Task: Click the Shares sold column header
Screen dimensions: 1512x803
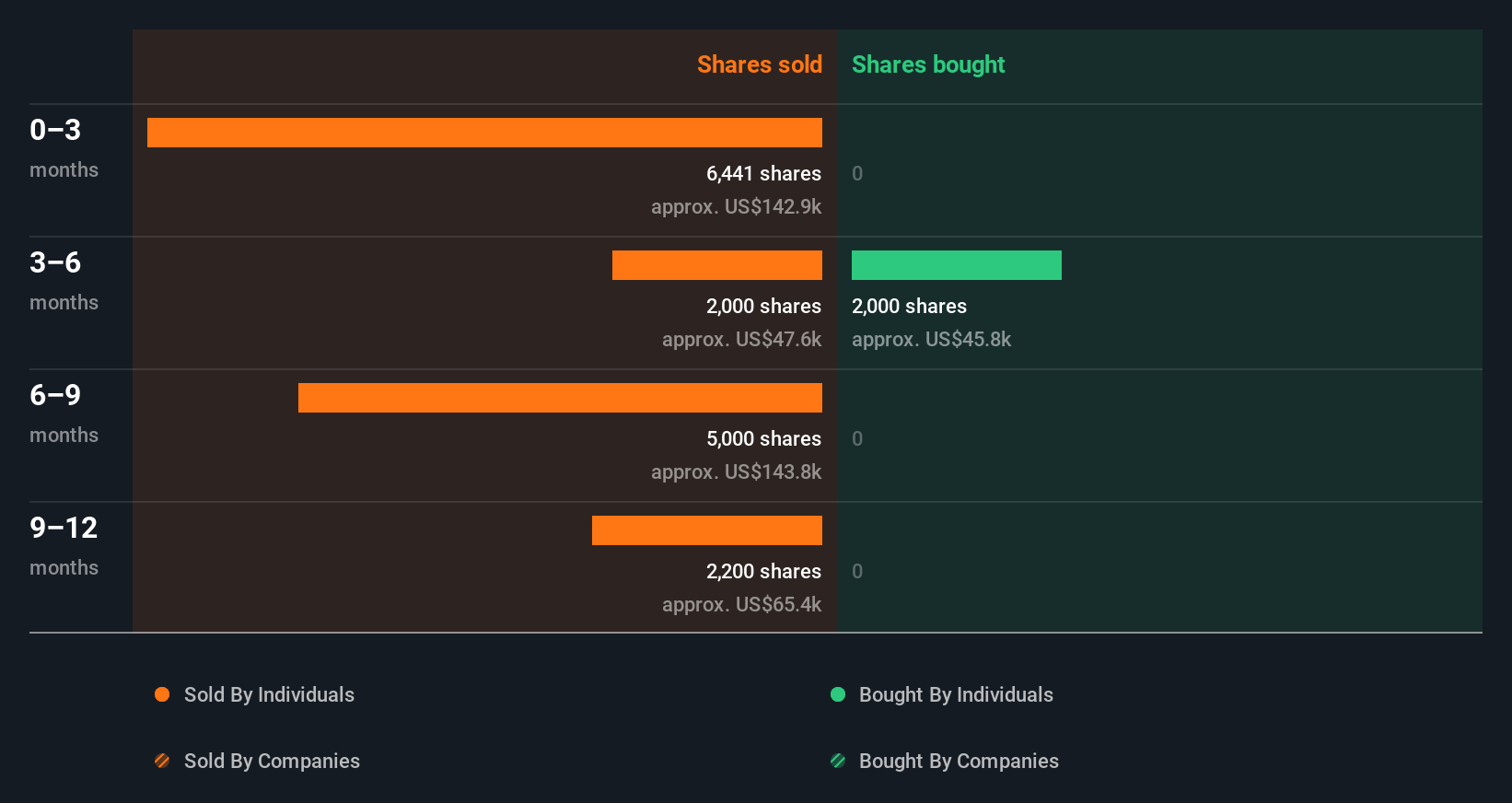Action: [x=760, y=64]
